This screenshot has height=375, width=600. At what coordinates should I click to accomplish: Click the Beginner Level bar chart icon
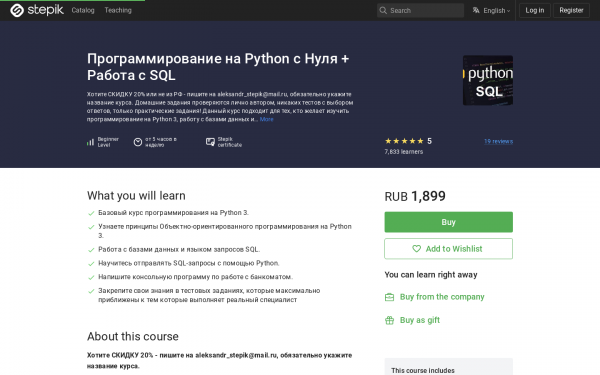(90, 142)
